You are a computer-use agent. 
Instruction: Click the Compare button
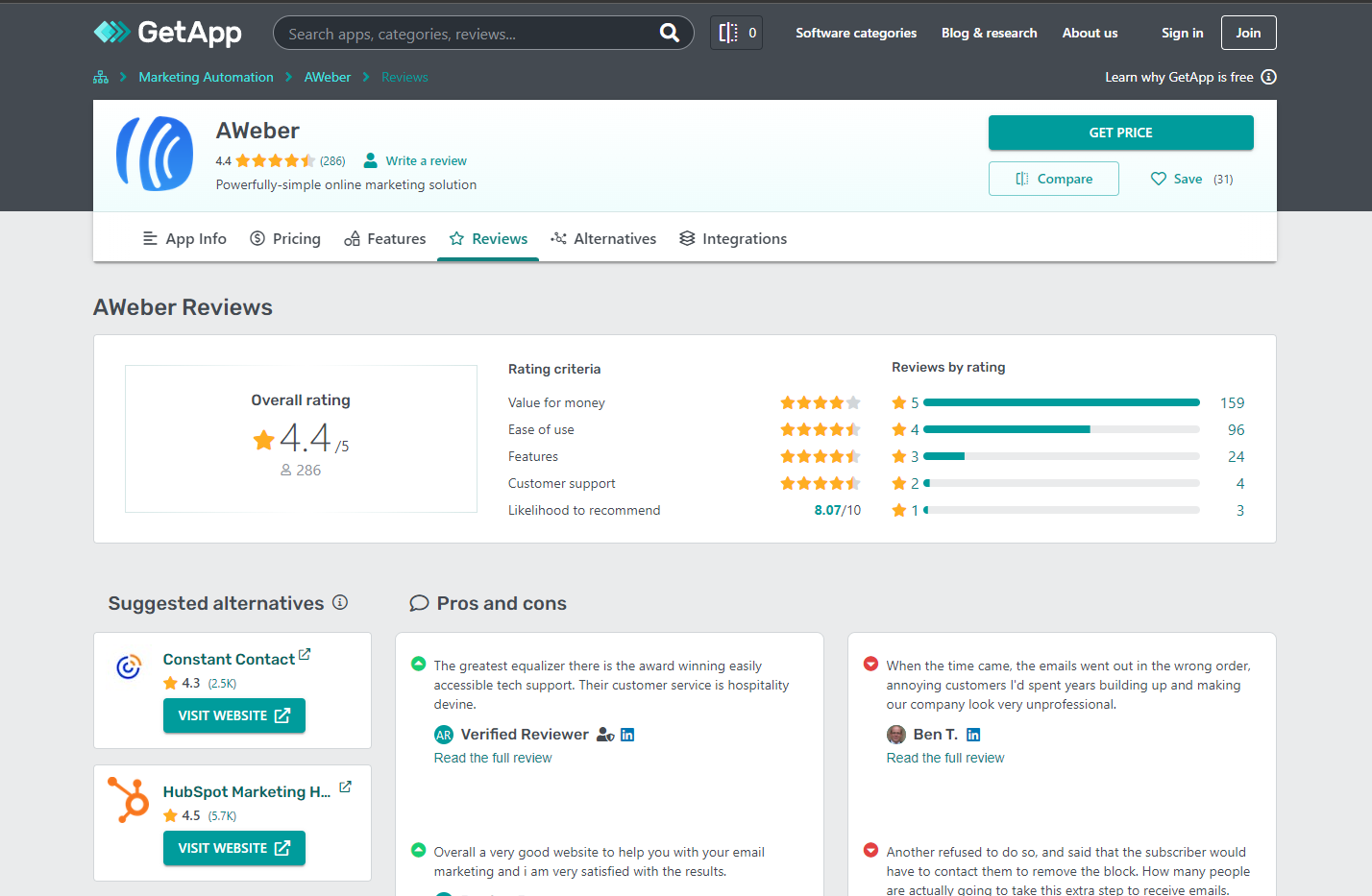click(1053, 179)
